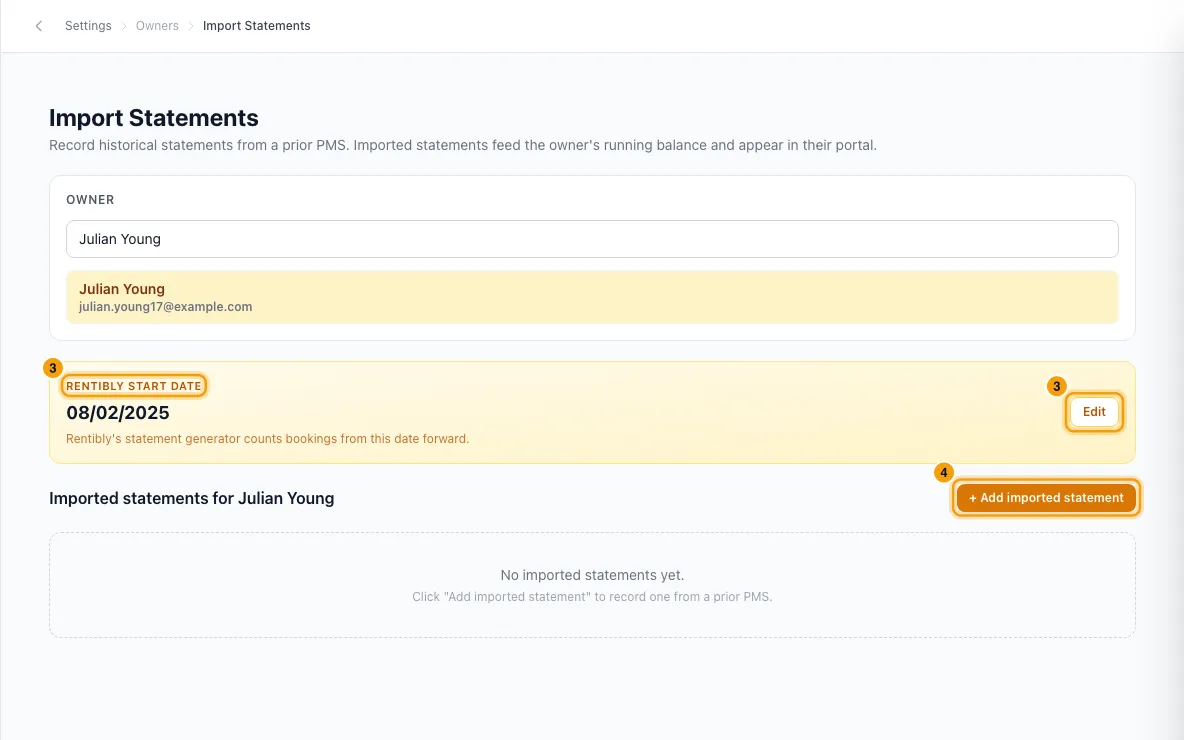Screen dimensions: 1184x740
Task: Click the back arrow icon
Action: pyautogui.click(x=39, y=26)
